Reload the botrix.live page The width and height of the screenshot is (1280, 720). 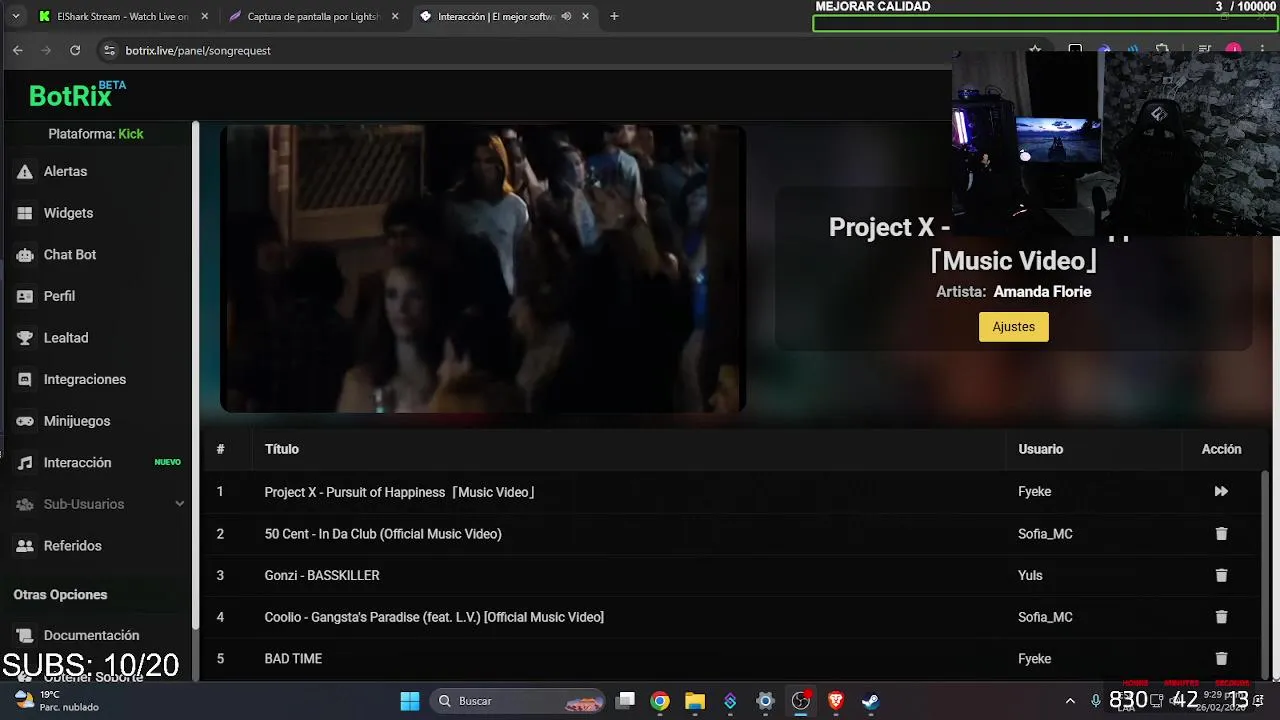click(75, 50)
